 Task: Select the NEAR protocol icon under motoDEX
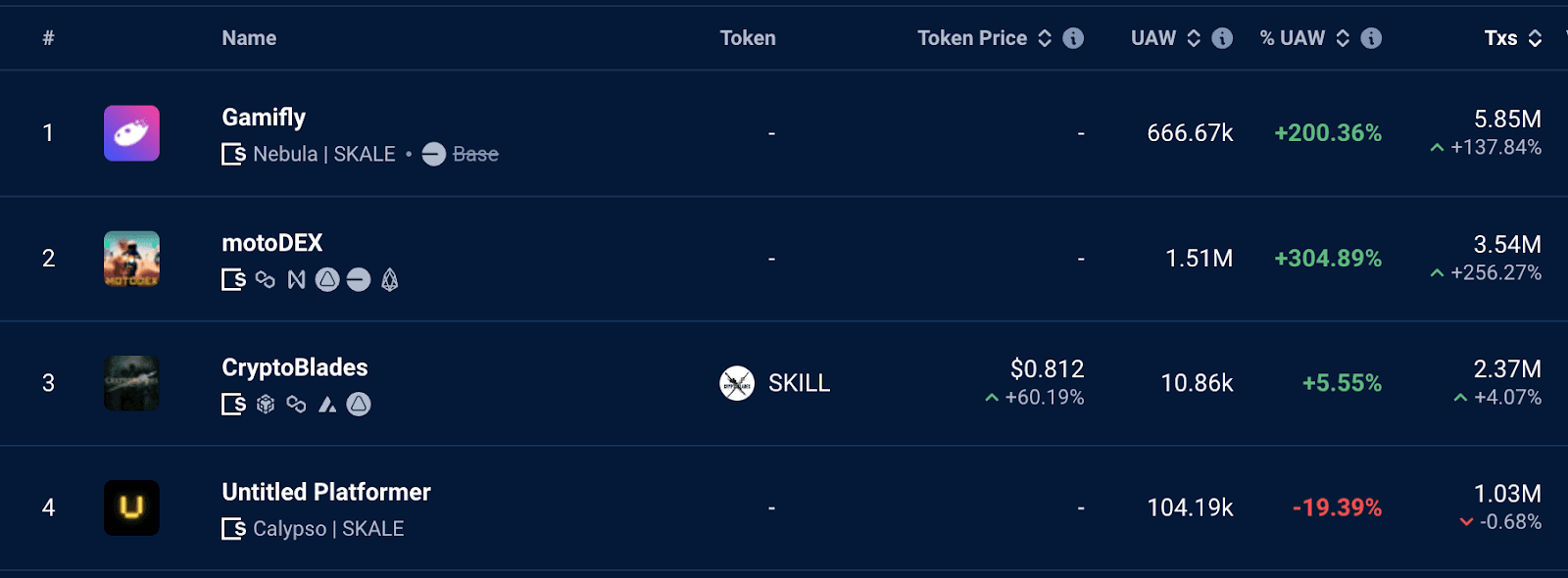click(297, 280)
